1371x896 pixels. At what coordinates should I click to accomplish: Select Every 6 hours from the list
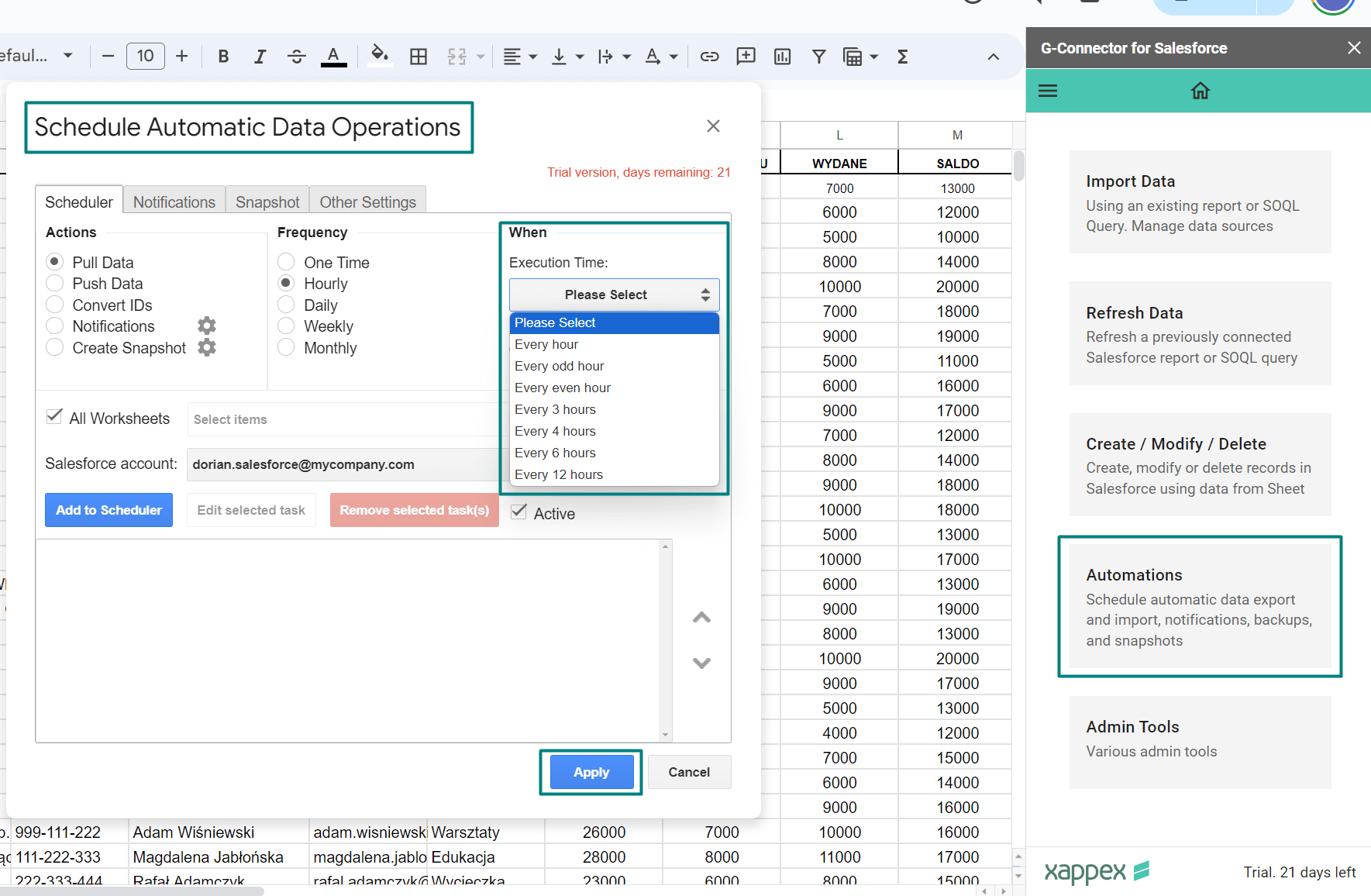[x=555, y=452]
